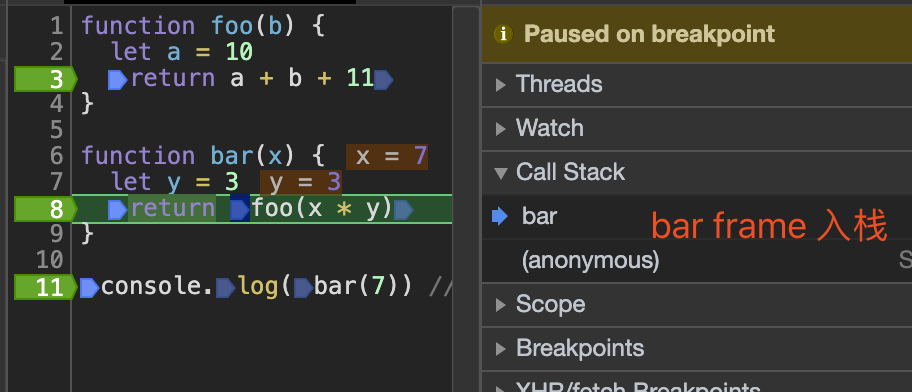Click the inline marker after 'foo(x * y)'
Screen dimensions: 912x392
[x=404, y=210]
